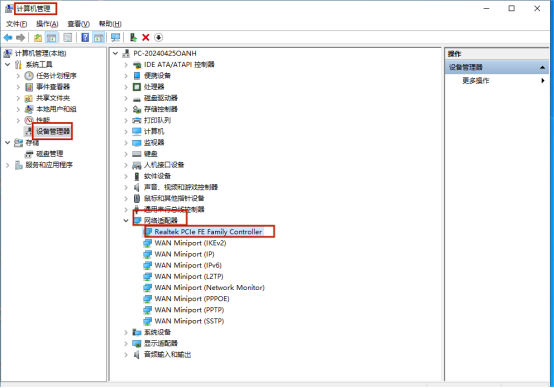Open the 查看(V) menu
The height and width of the screenshot is (388, 554).
[x=78, y=24]
